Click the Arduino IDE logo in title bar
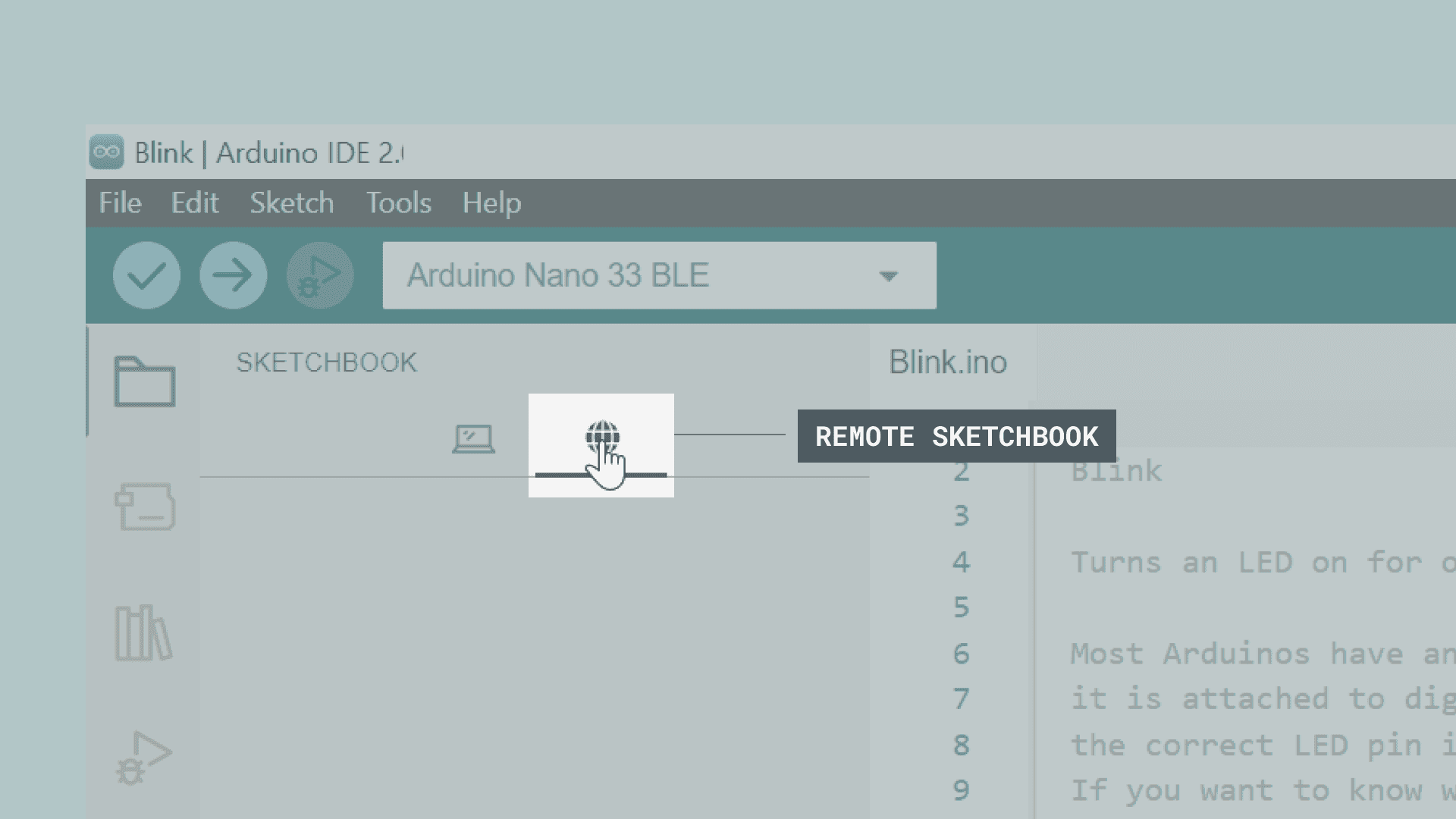This screenshot has width=1456, height=819. point(106,152)
